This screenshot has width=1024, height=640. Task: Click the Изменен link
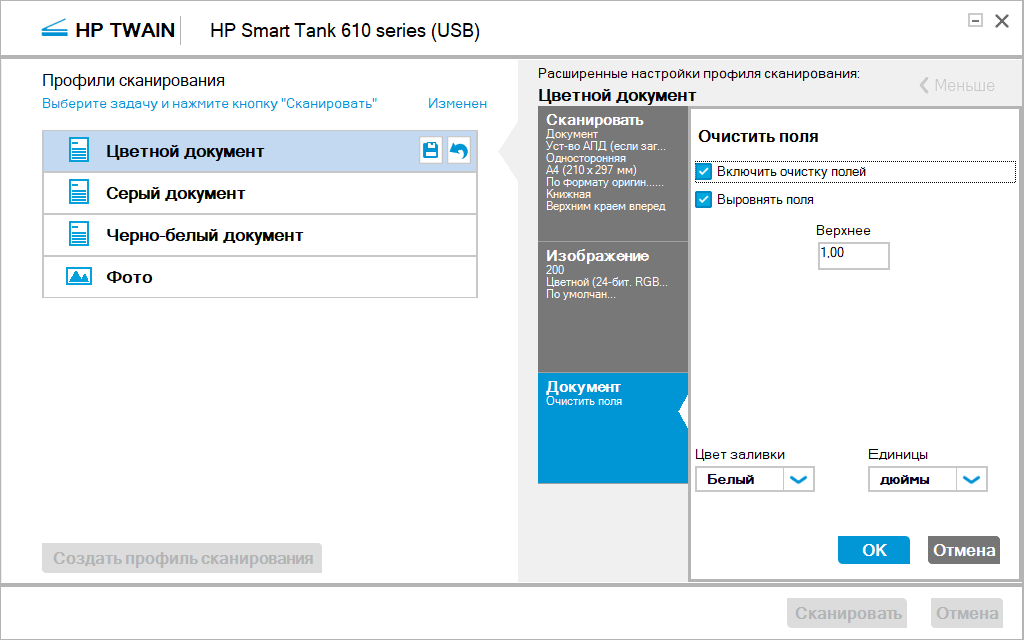(457, 103)
